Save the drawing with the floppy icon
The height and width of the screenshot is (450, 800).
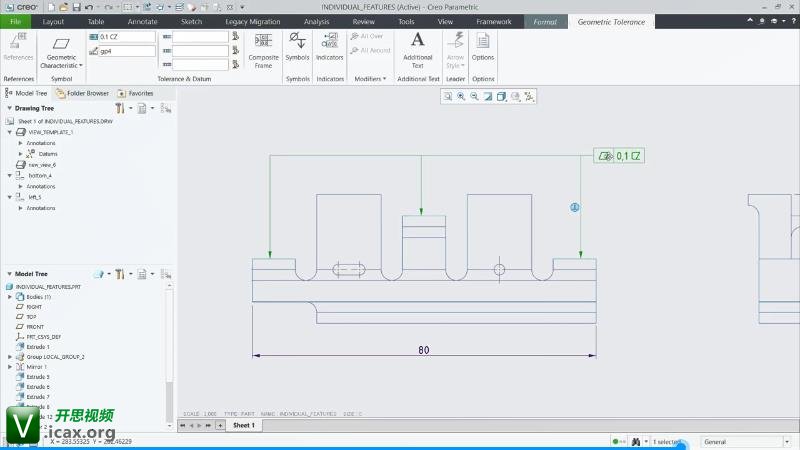tap(76, 7)
